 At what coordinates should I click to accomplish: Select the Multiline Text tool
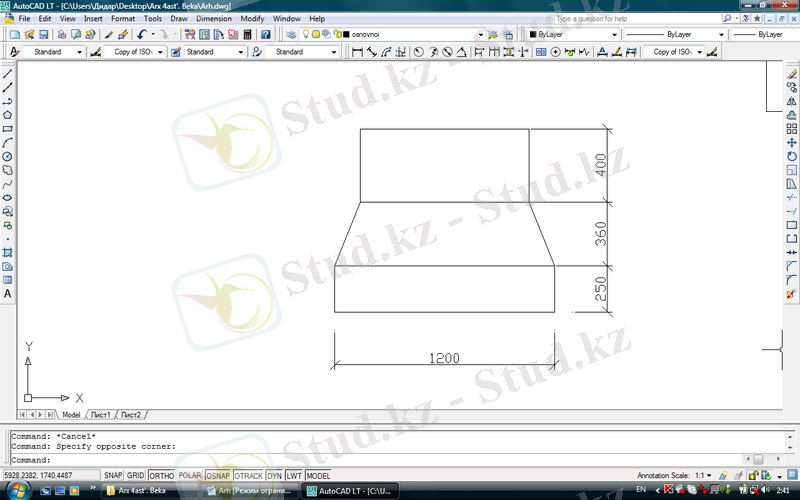[8, 294]
